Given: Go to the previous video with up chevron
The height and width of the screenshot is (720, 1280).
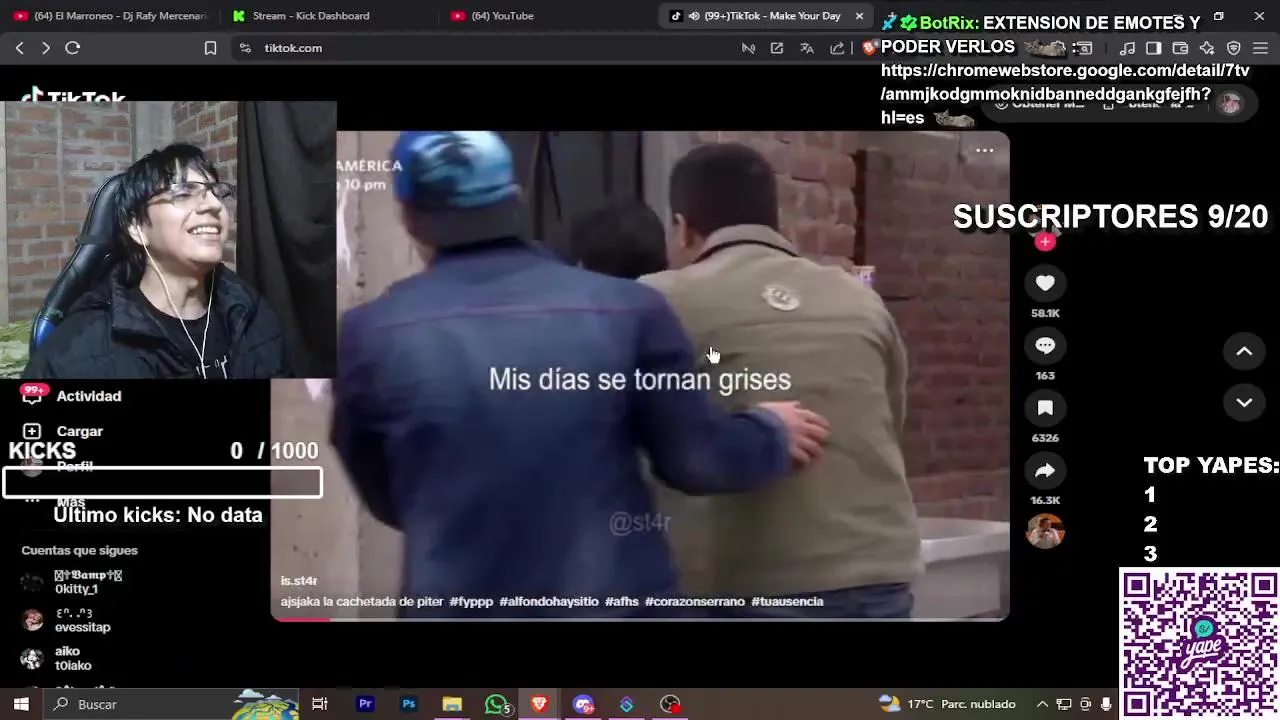Looking at the screenshot, I should (x=1244, y=351).
